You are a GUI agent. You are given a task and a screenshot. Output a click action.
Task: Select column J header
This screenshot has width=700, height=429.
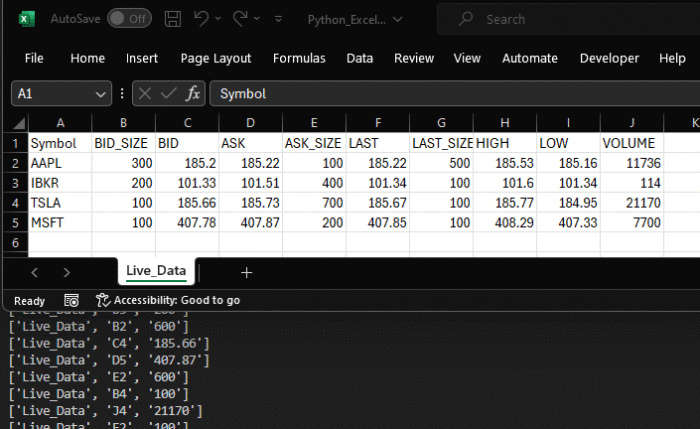[632, 123]
